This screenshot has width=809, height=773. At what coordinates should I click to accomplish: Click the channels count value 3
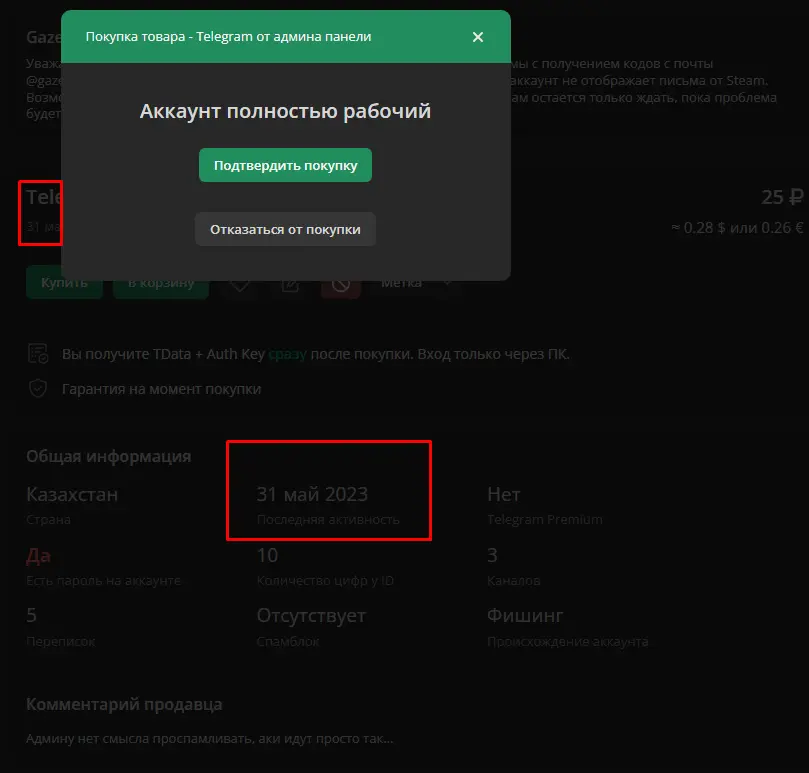coord(492,555)
